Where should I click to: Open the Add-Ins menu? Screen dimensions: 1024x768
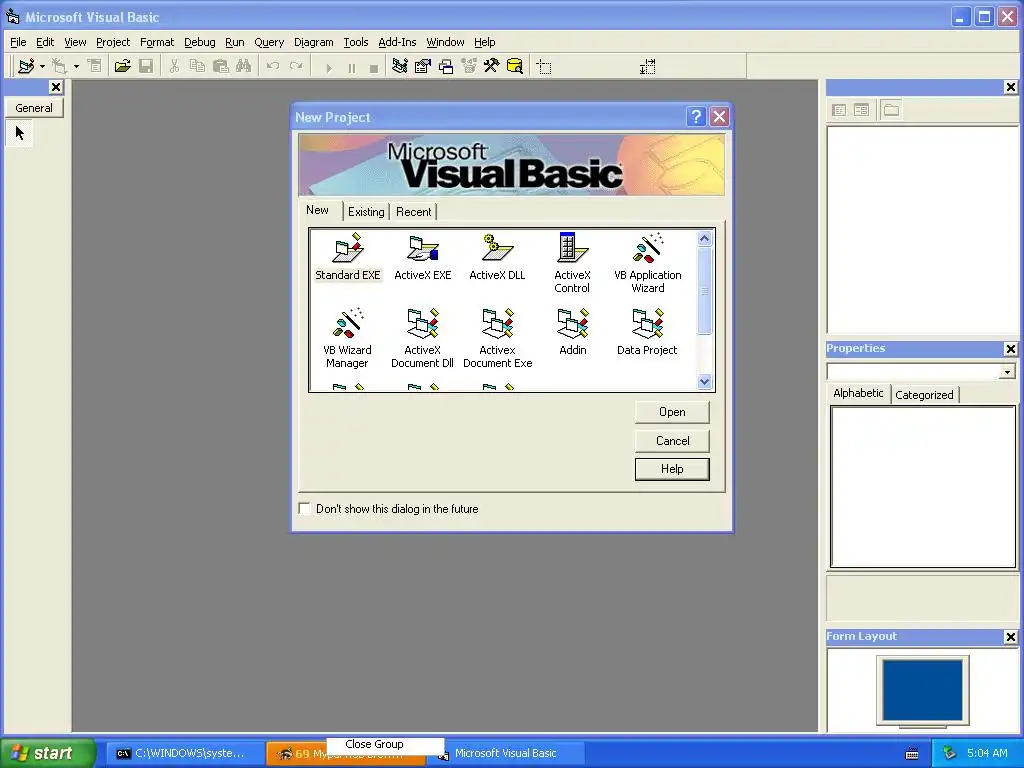397,42
